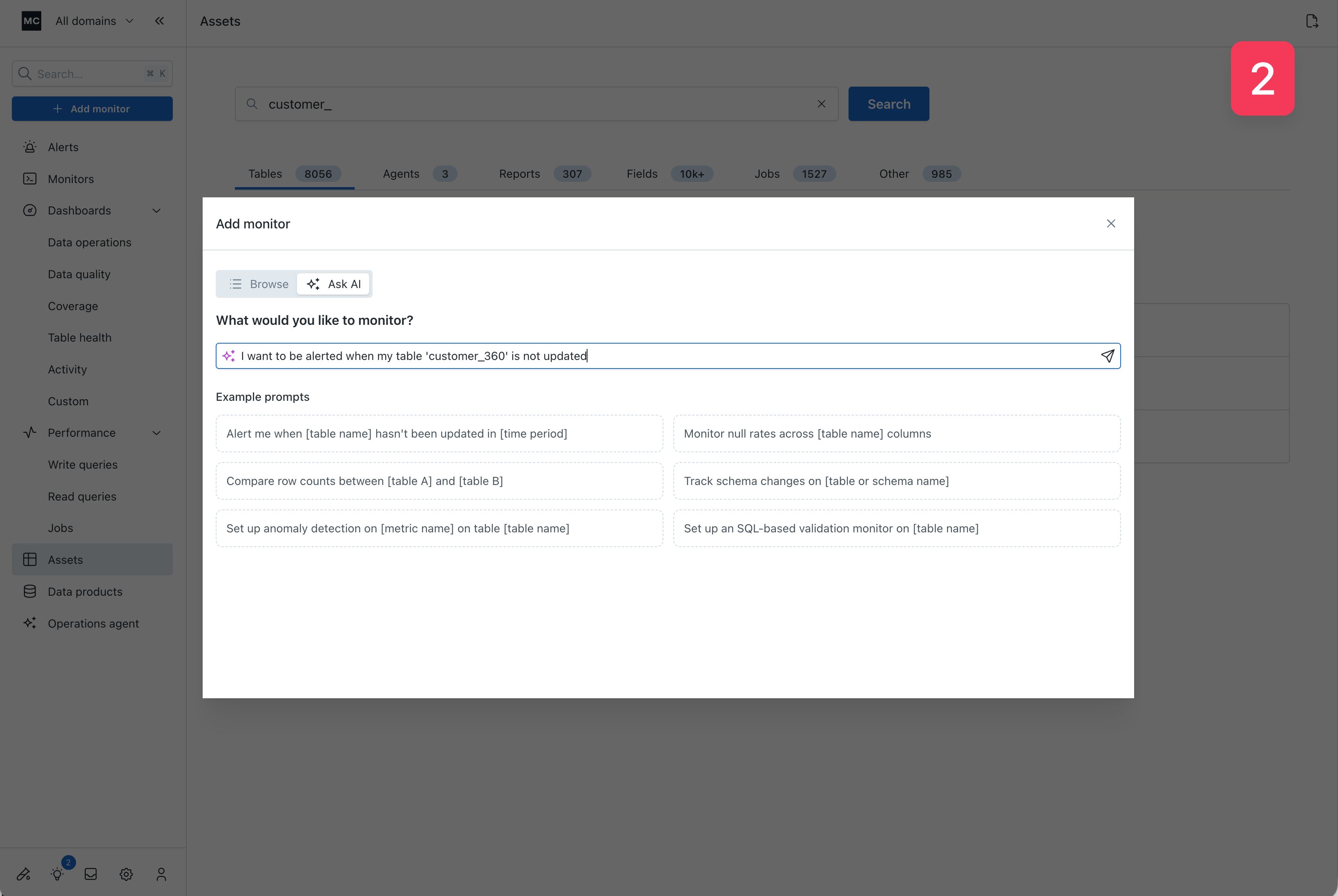The width and height of the screenshot is (1338, 896).
Task: Open the All domains dropdown
Action: 94,21
